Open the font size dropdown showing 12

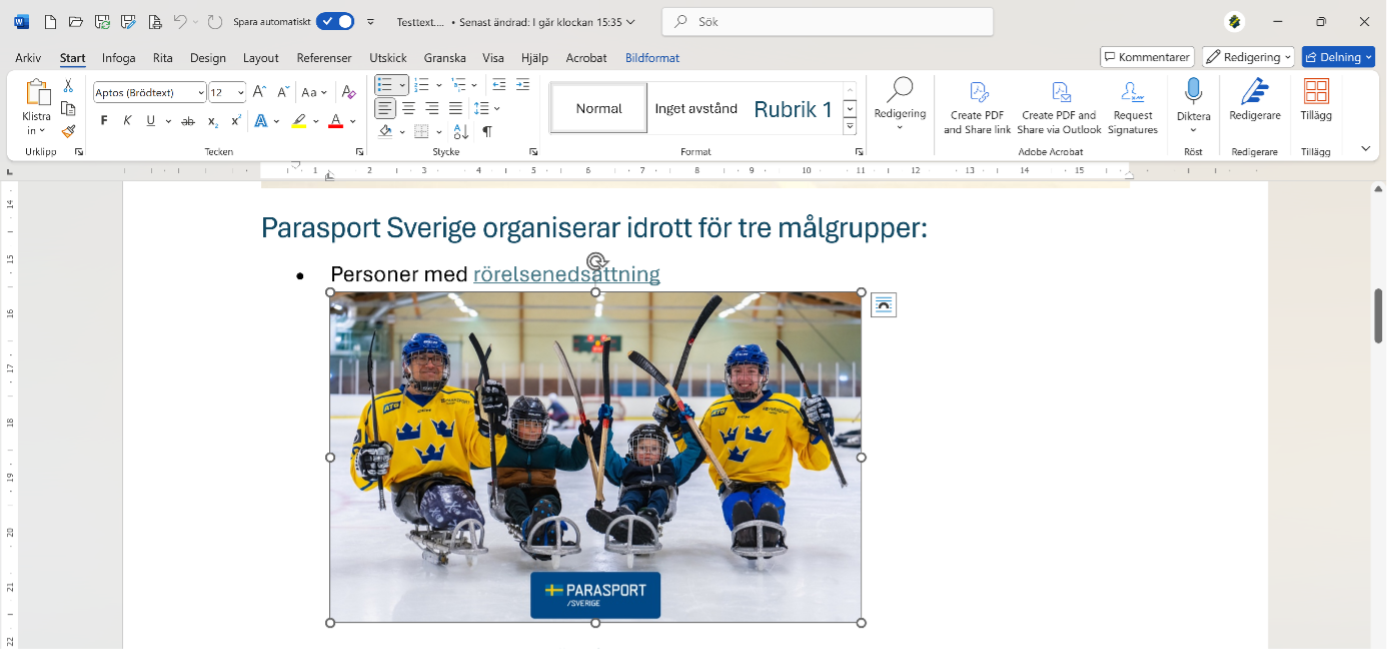click(241, 93)
